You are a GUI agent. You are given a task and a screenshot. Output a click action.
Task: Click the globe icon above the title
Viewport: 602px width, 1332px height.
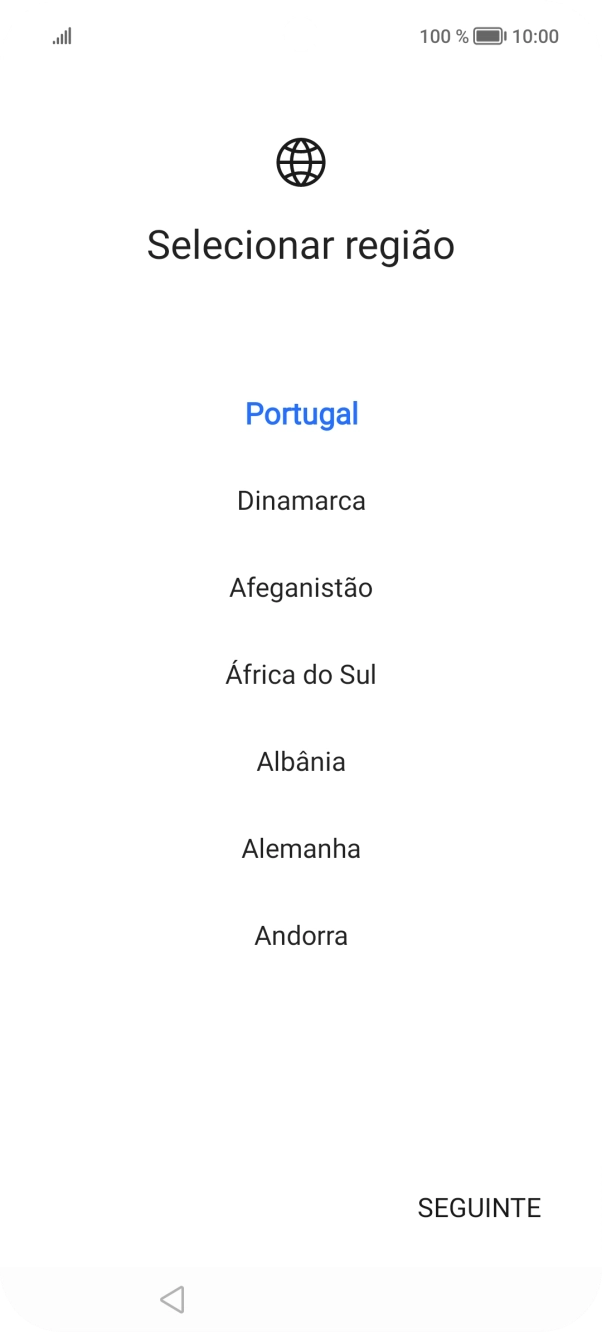(x=301, y=161)
